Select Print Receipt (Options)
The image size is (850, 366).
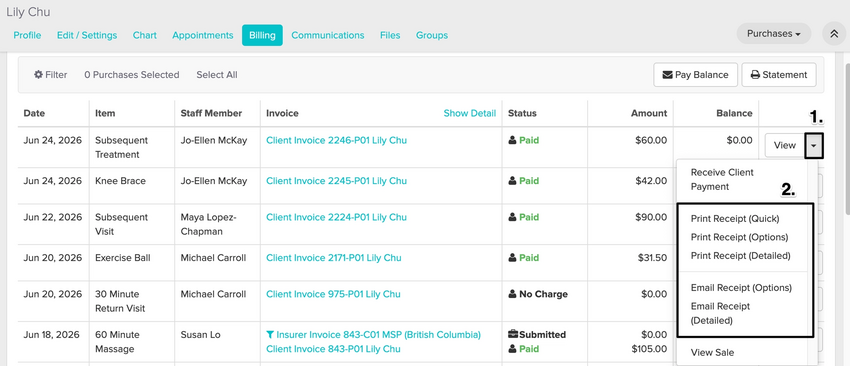click(739, 237)
